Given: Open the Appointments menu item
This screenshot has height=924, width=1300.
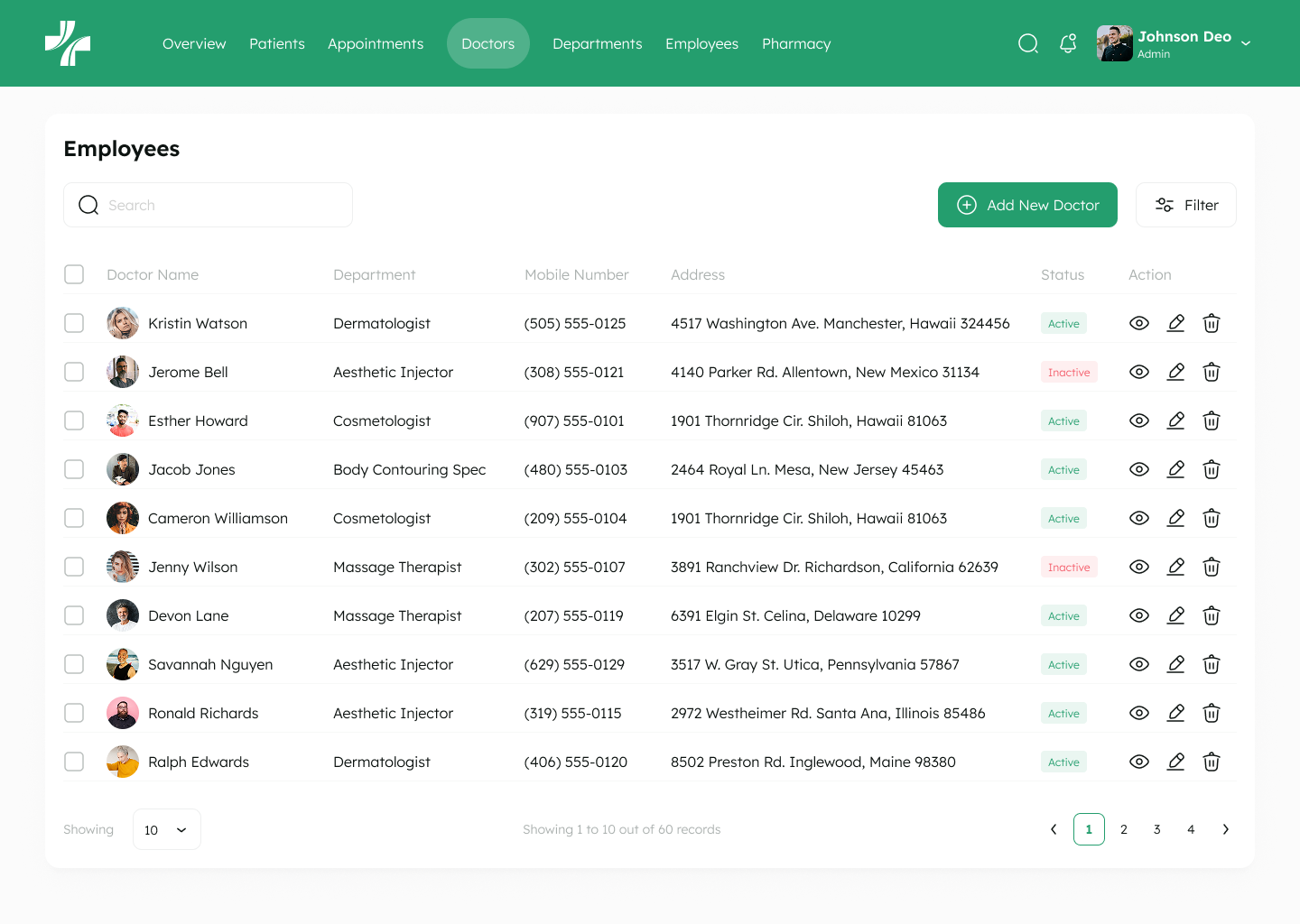Looking at the screenshot, I should coord(376,43).
